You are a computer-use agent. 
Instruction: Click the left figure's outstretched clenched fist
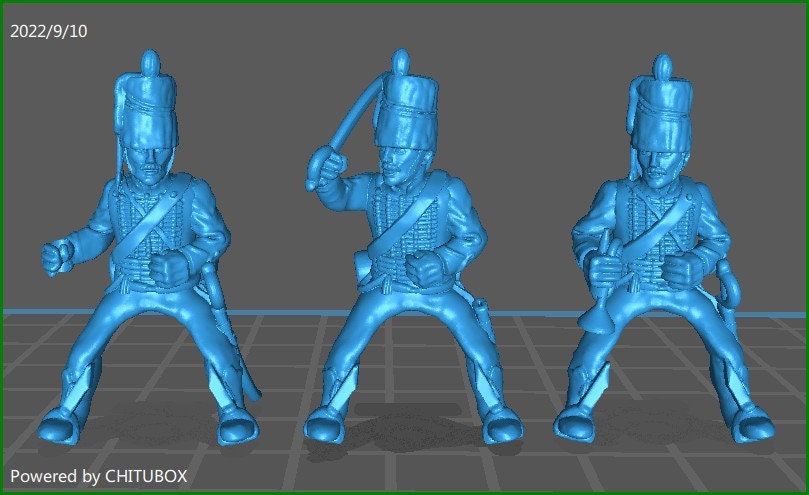[57, 257]
